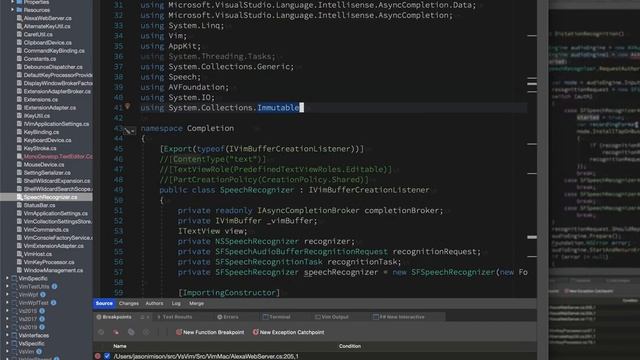Switch to the Changes tab
The width and height of the screenshot is (640, 360).
tap(129, 303)
